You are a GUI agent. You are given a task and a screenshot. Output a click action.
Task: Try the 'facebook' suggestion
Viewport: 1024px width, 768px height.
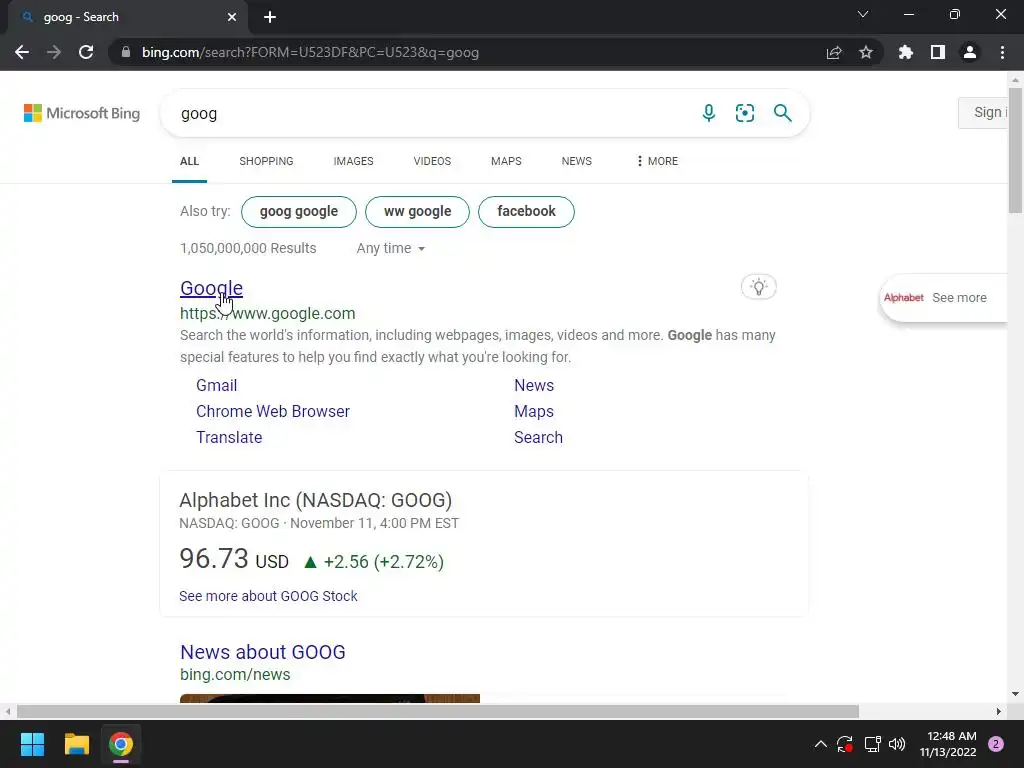526,212
